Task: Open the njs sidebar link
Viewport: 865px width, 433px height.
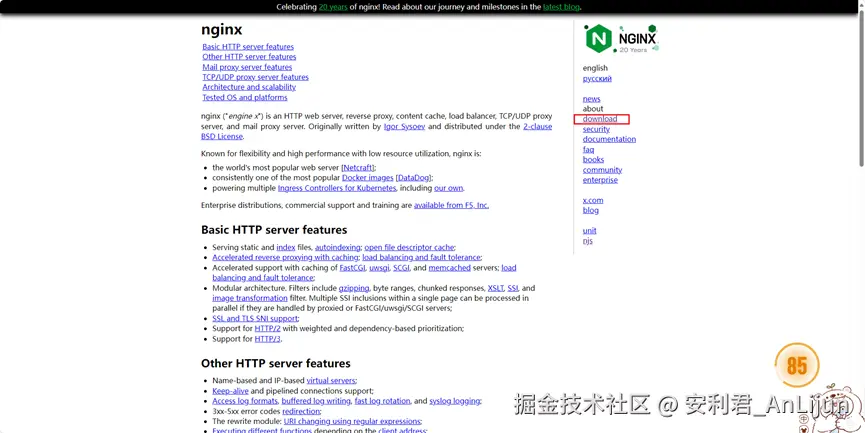Action: click(x=588, y=240)
